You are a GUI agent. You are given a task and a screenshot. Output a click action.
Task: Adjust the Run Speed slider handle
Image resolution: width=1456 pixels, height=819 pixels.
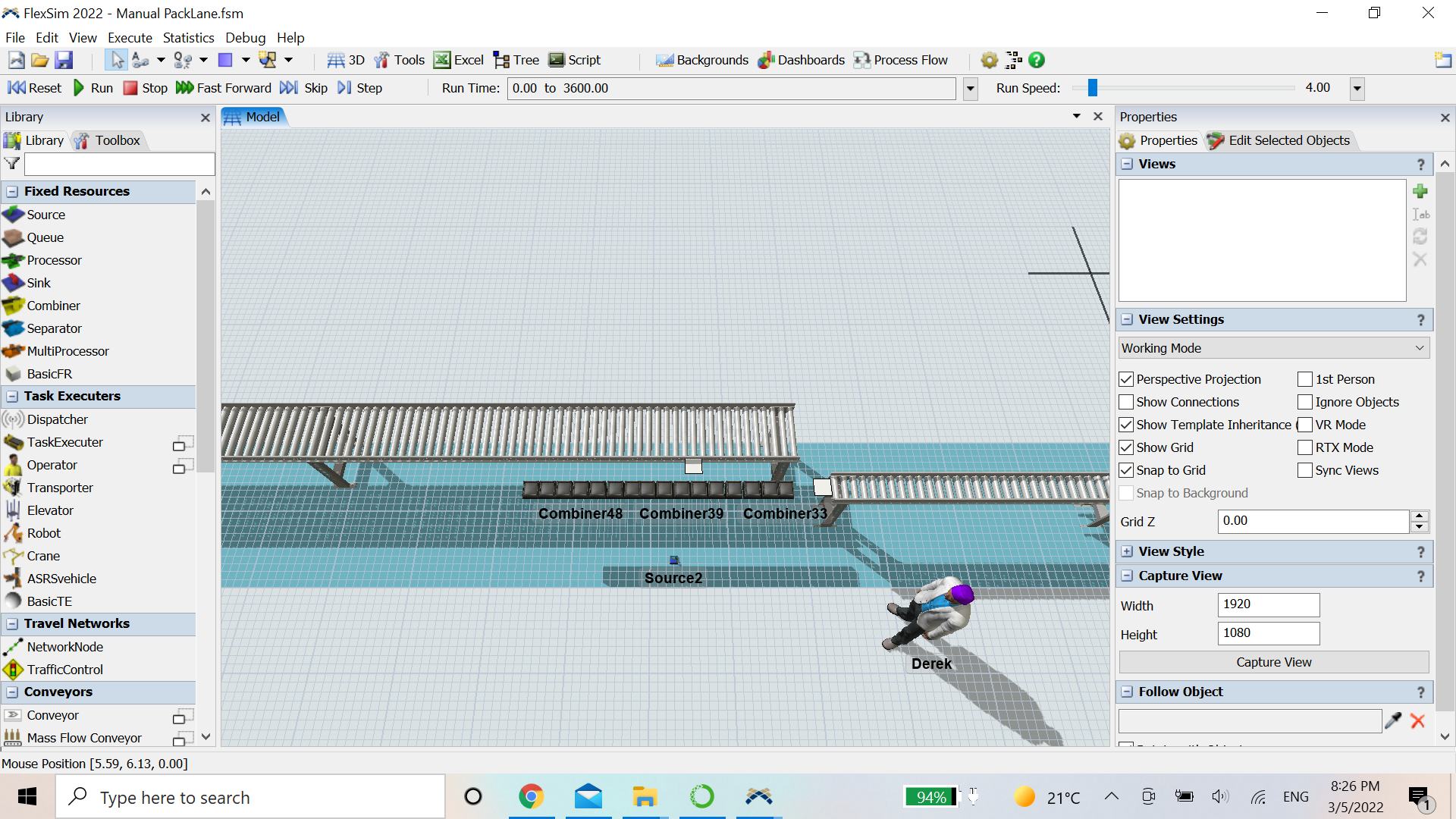(x=1092, y=88)
